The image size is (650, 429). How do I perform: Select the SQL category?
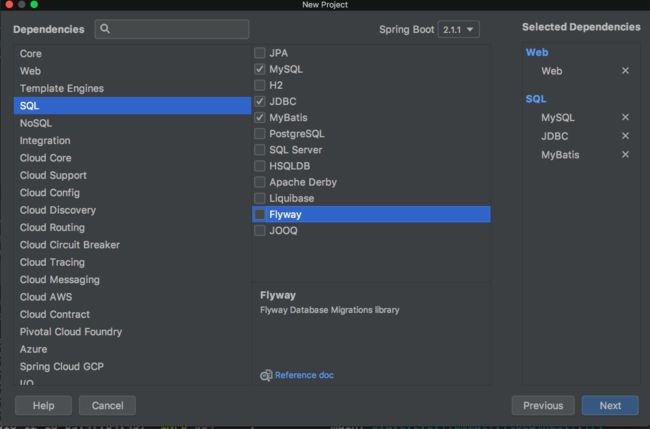coord(132,106)
